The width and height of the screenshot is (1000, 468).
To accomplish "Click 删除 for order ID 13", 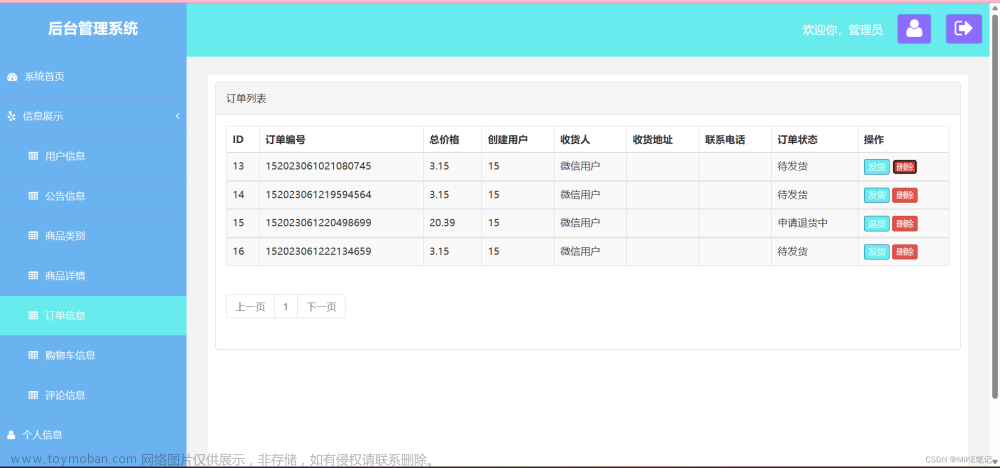I will 905,167.
